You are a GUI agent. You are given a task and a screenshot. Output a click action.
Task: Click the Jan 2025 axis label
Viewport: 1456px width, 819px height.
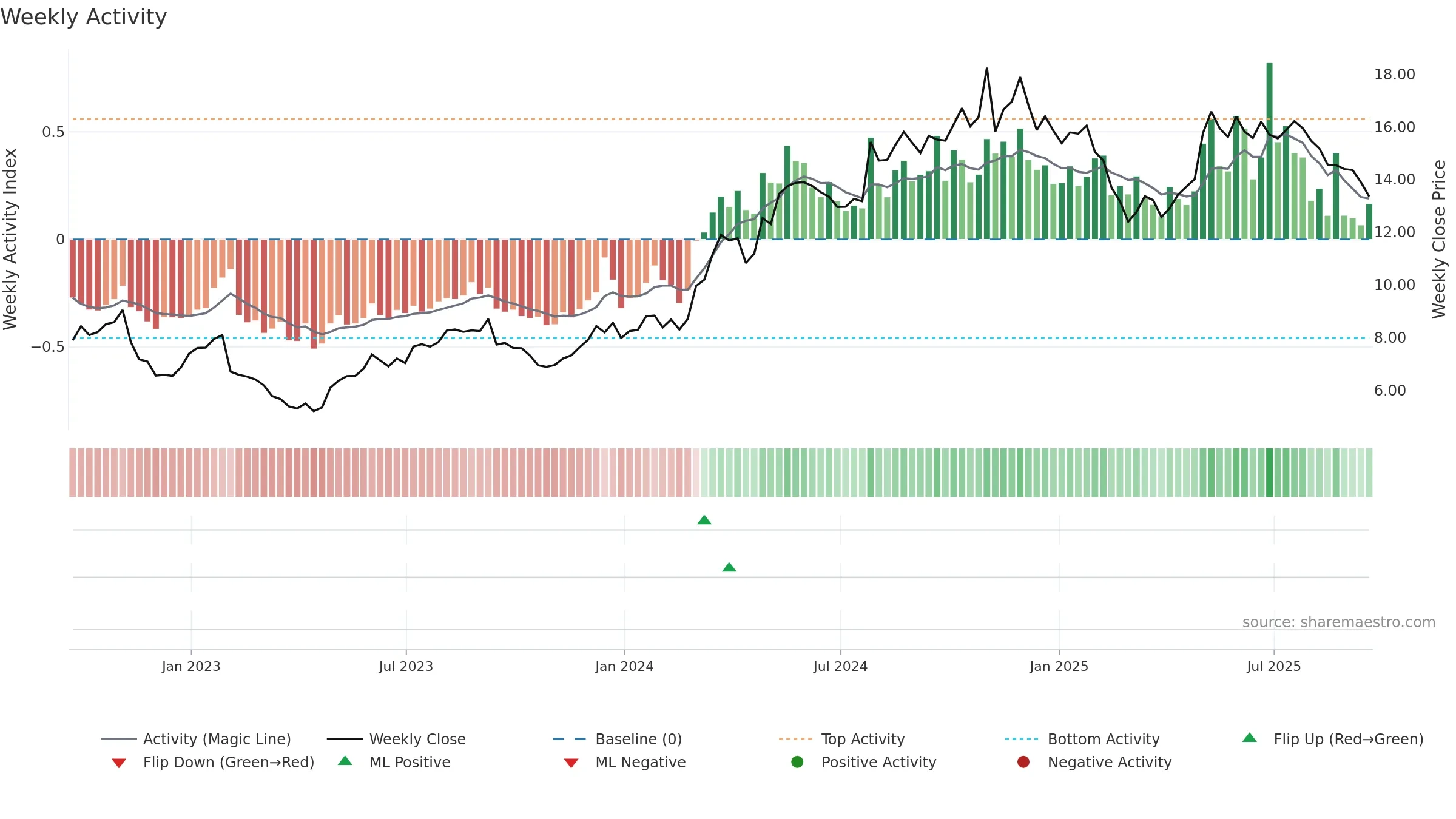click(1059, 666)
